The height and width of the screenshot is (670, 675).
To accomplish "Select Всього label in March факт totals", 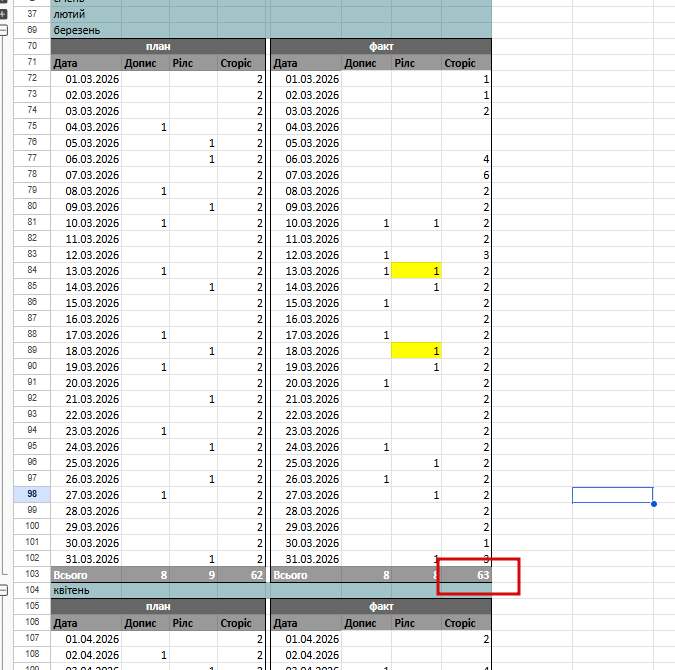I will [306, 575].
